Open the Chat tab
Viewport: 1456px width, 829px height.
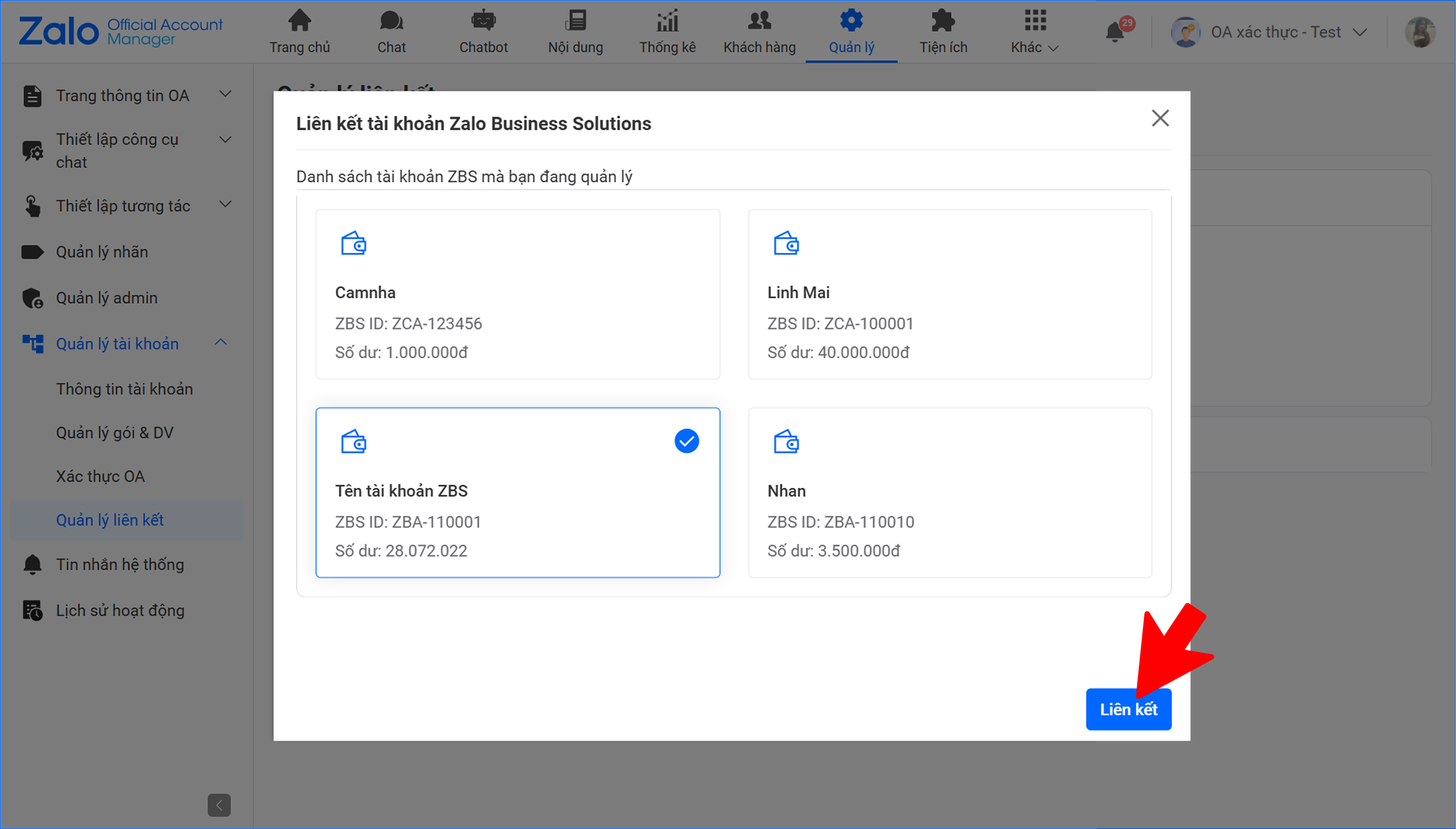[391, 31]
